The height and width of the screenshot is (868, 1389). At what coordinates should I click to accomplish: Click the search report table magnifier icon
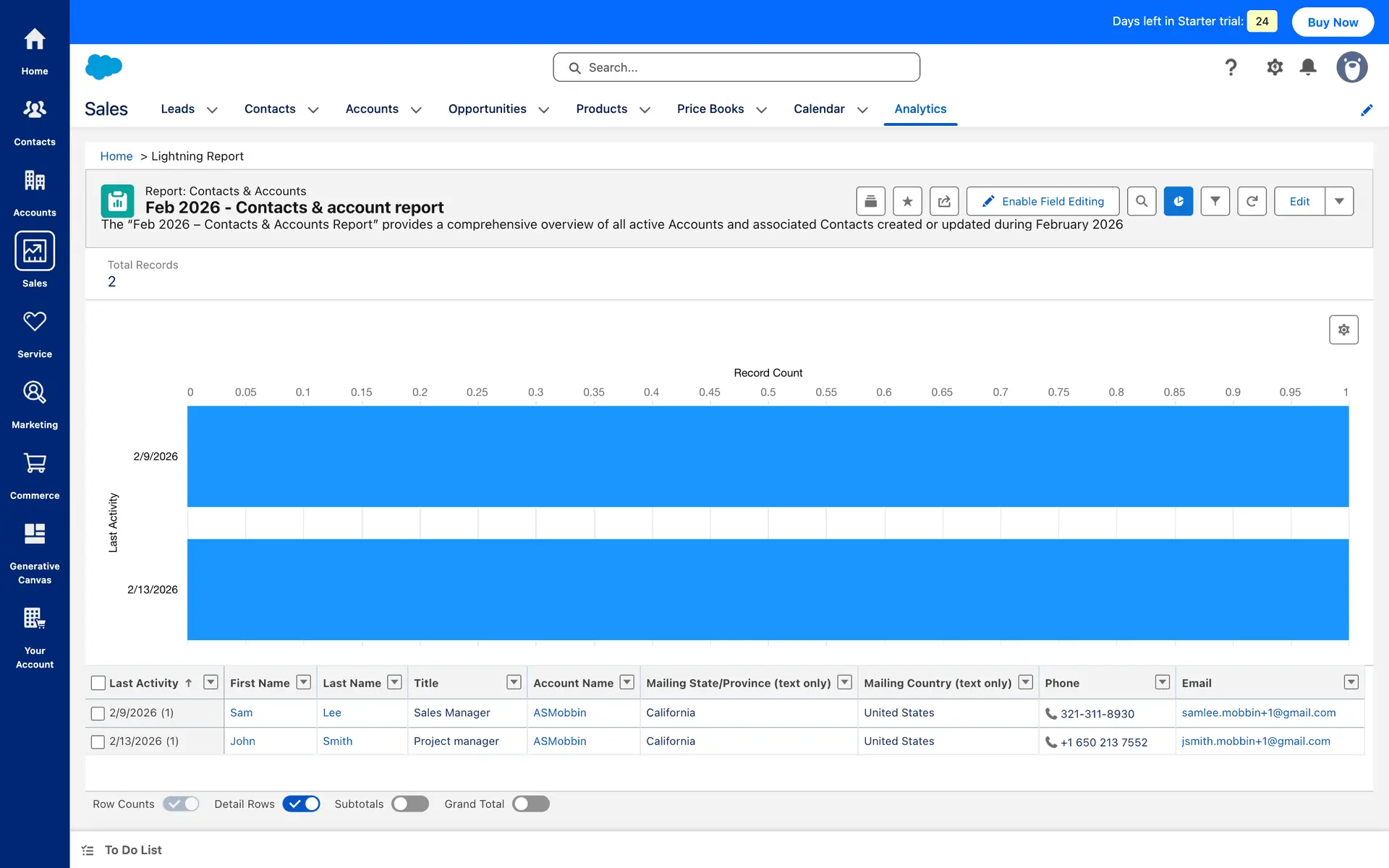[1141, 201]
